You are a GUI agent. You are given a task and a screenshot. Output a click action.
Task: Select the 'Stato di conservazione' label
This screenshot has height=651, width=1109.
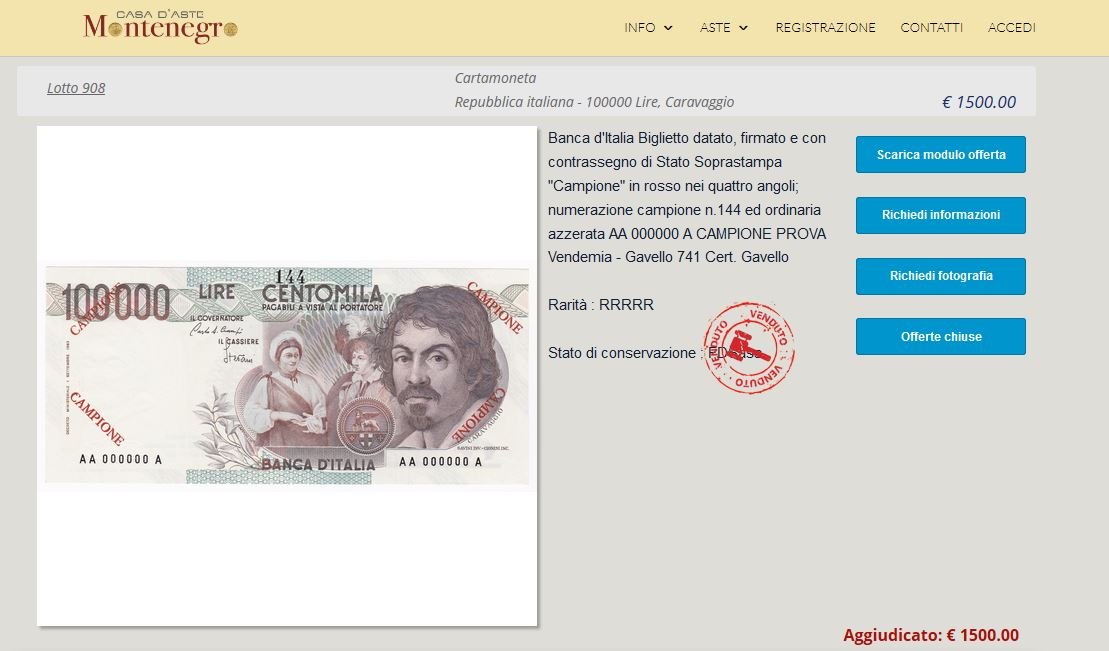622,352
